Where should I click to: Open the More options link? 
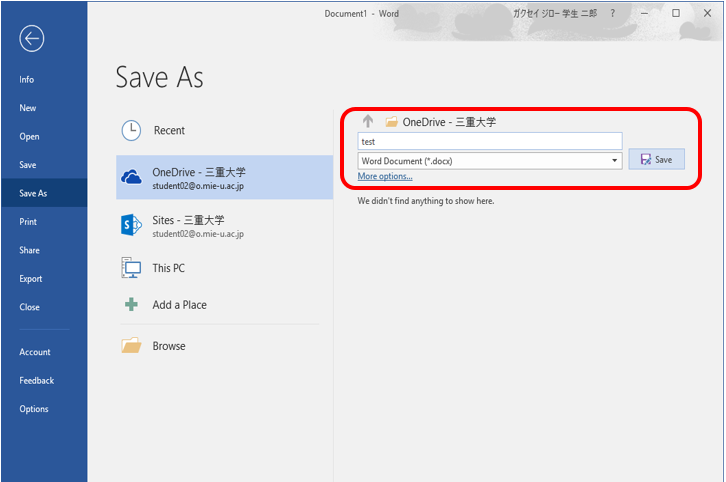385,176
